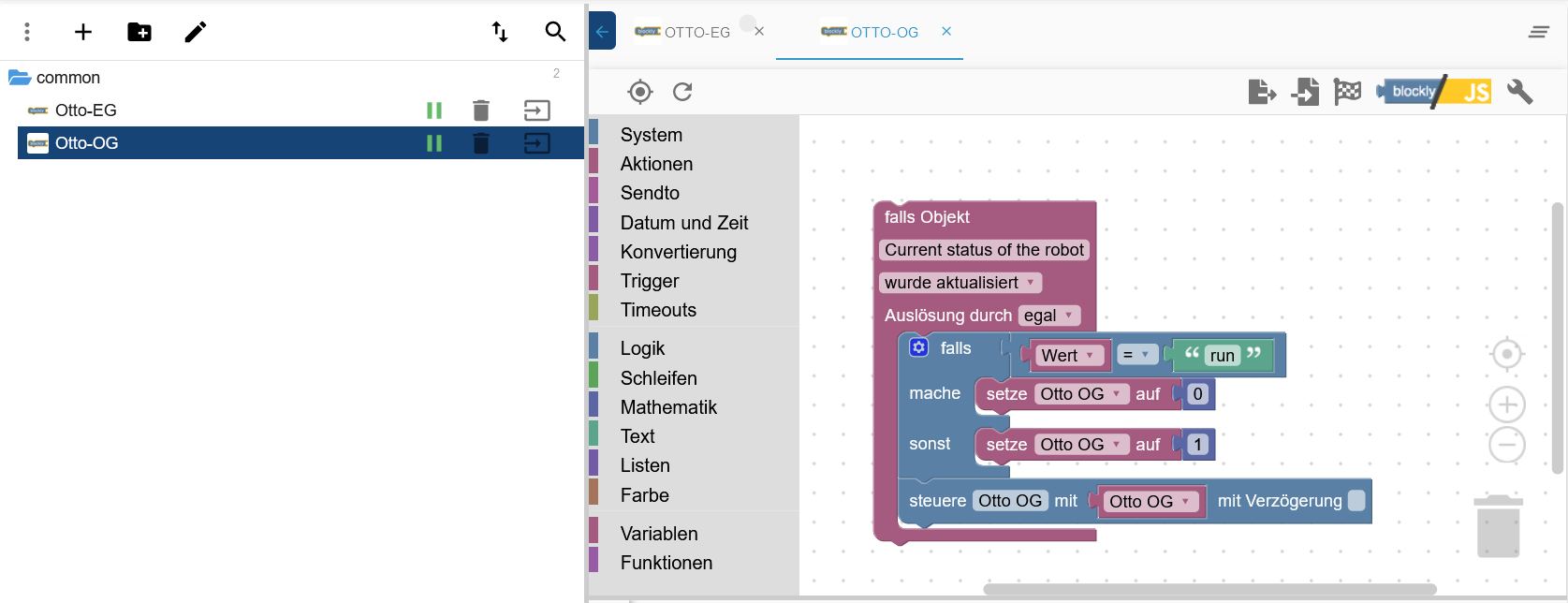The image size is (1568, 603).
Task: Click the add new folder icon
Action: [x=139, y=32]
